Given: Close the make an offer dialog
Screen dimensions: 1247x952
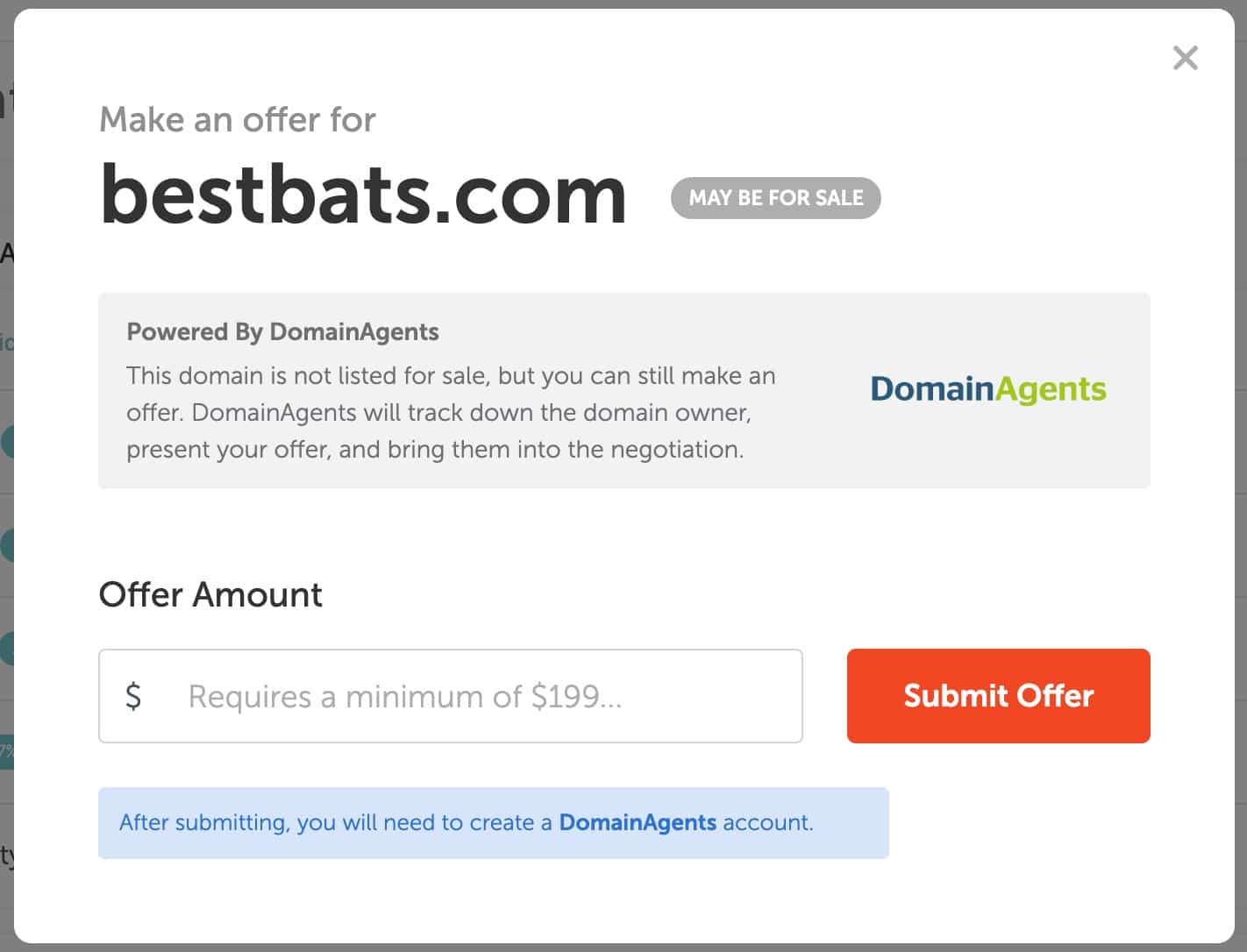Looking at the screenshot, I should click(1185, 59).
